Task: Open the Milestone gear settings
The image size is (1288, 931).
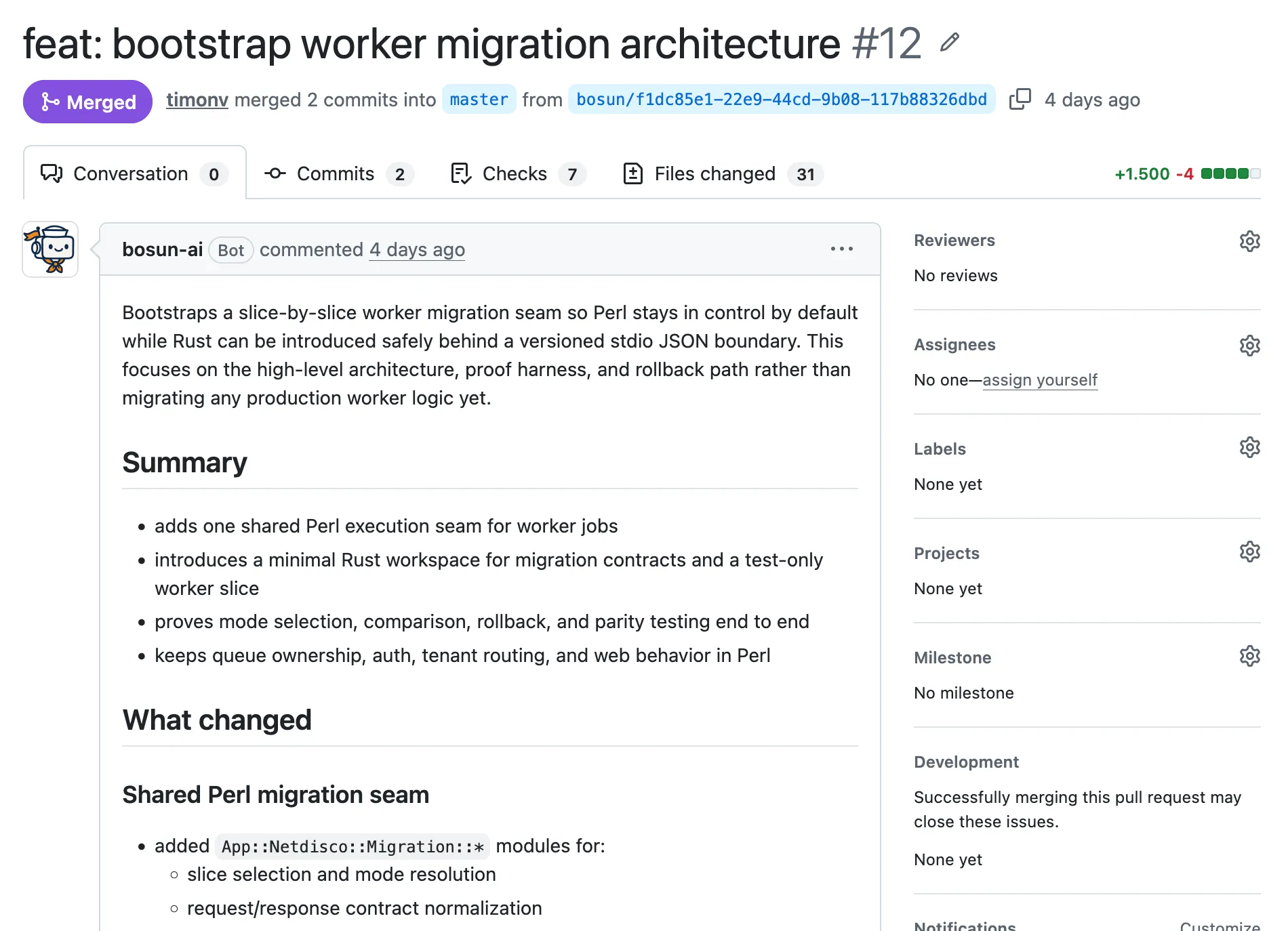Action: (x=1249, y=656)
